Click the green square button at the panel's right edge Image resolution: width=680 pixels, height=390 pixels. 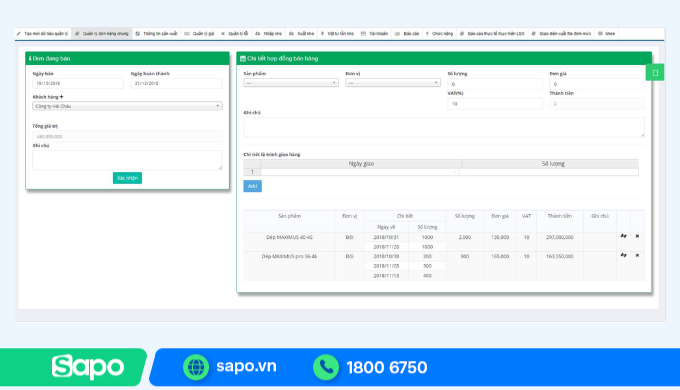click(x=655, y=73)
